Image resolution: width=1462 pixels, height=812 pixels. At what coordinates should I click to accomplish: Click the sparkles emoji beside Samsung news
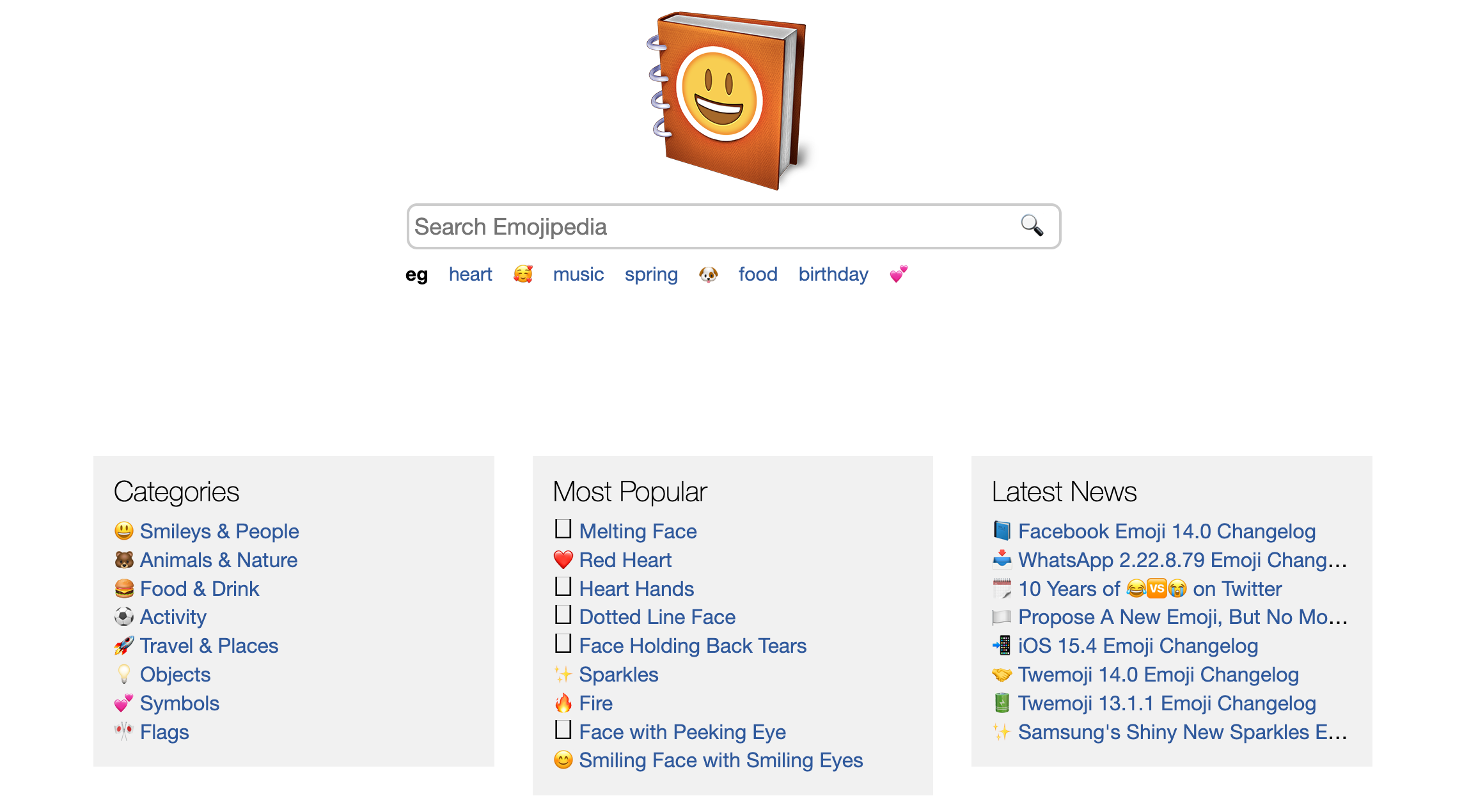(1002, 731)
